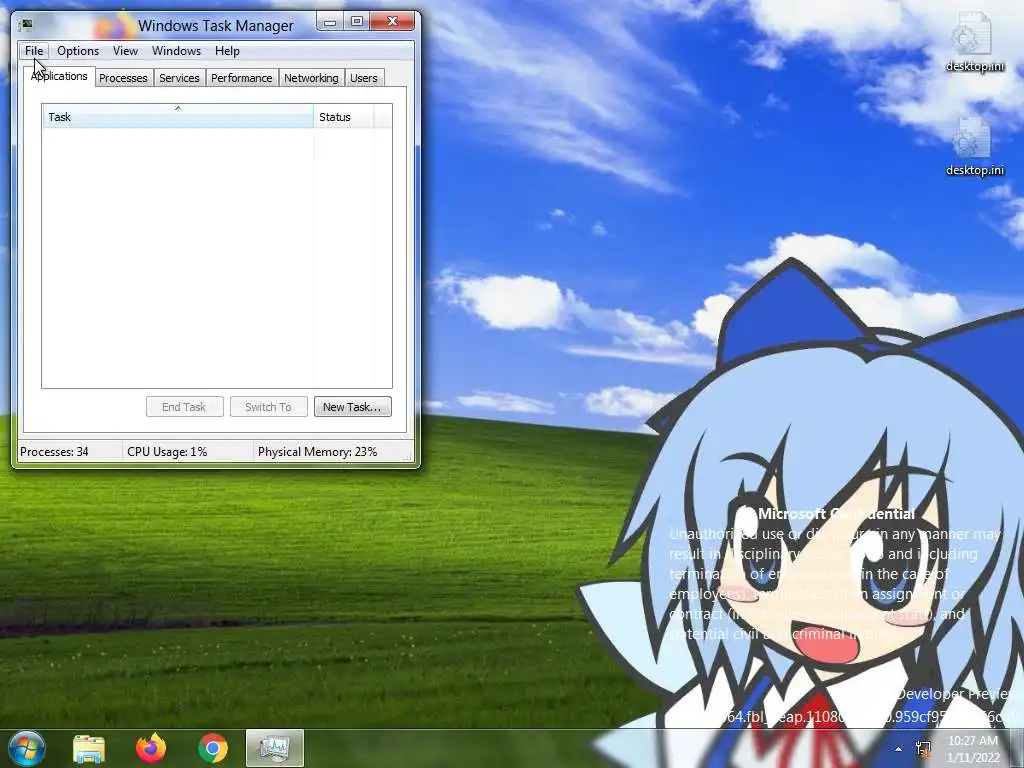Click the Physical Memory: 23% status entry
Screen dimensions: 1024x768
[x=333, y=452]
